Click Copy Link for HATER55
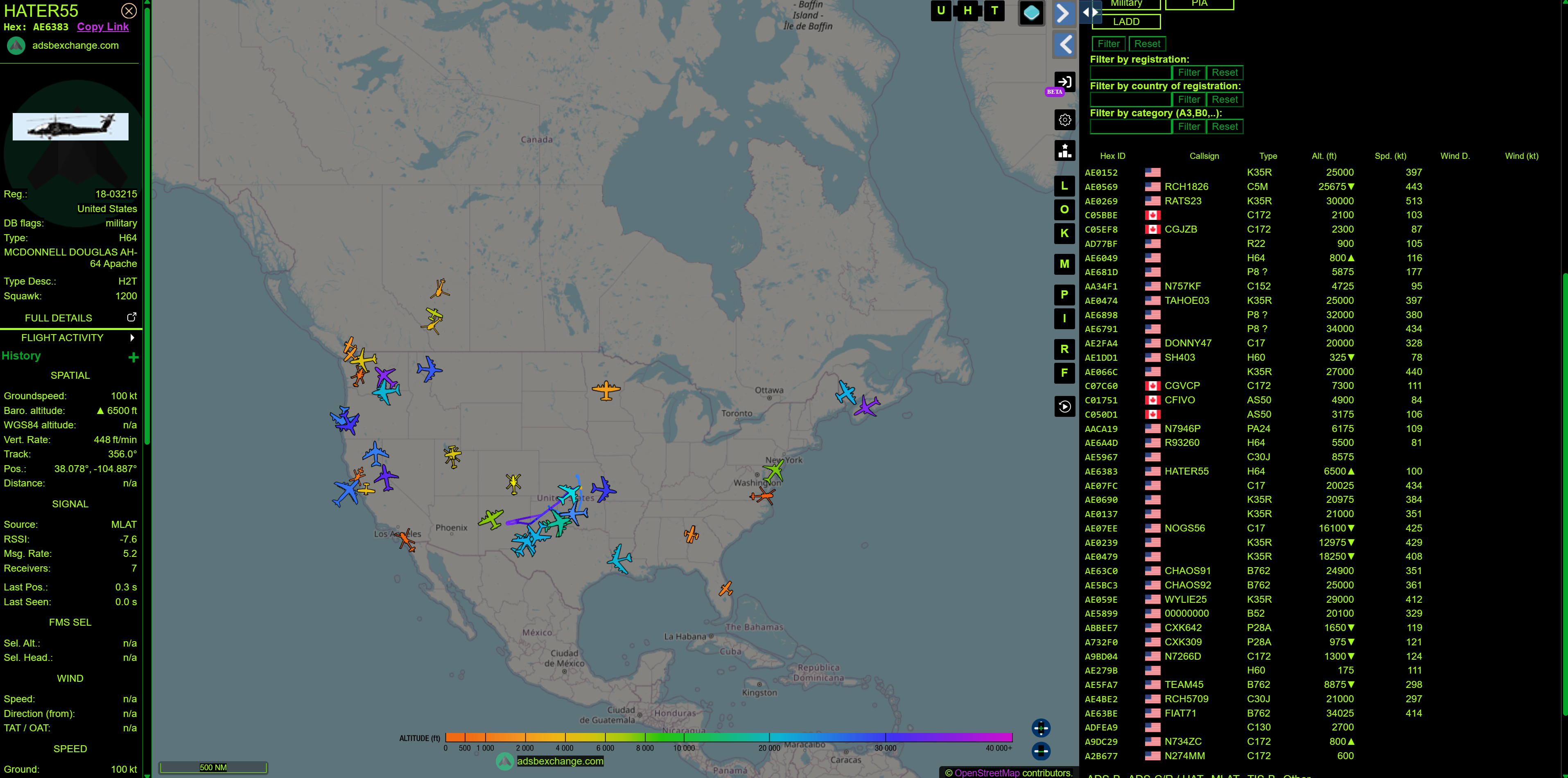The width and height of the screenshot is (1568, 778). [103, 27]
